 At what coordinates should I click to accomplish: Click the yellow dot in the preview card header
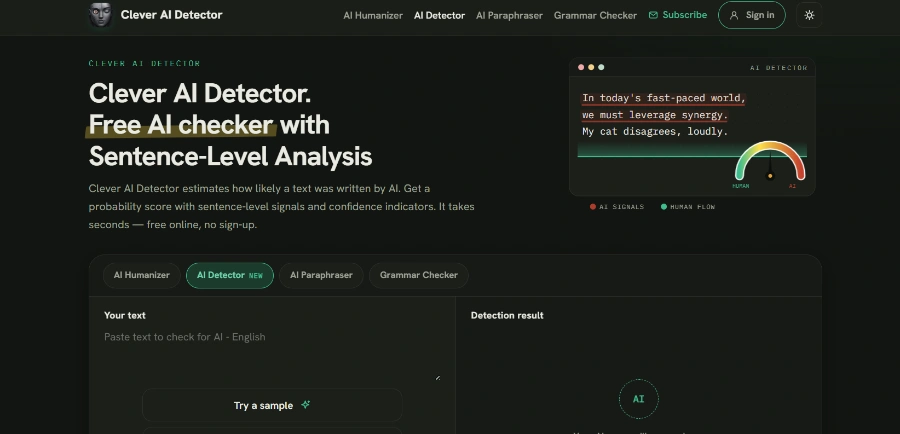pyautogui.click(x=591, y=67)
